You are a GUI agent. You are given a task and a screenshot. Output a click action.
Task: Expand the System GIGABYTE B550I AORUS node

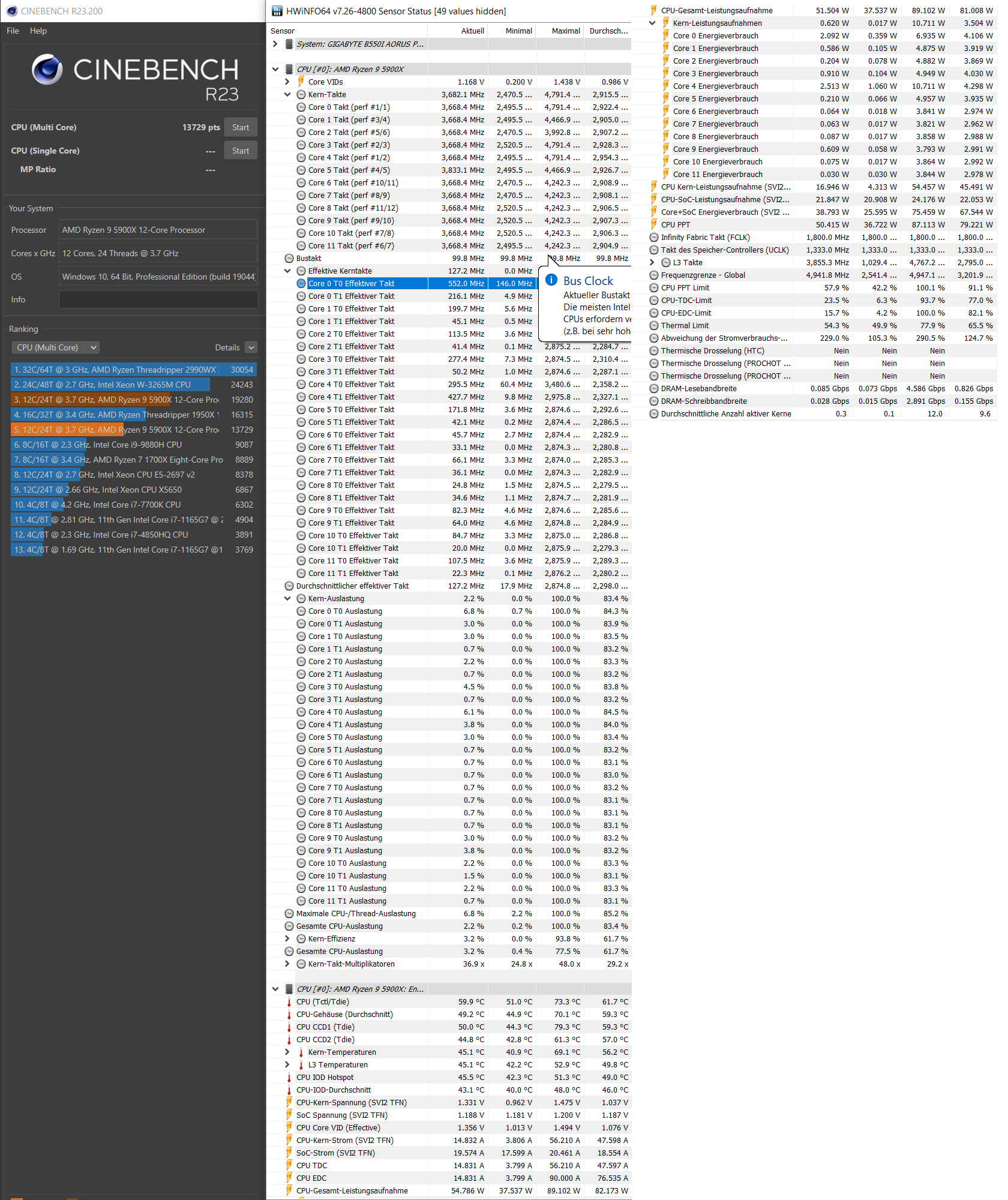pyautogui.click(x=275, y=44)
